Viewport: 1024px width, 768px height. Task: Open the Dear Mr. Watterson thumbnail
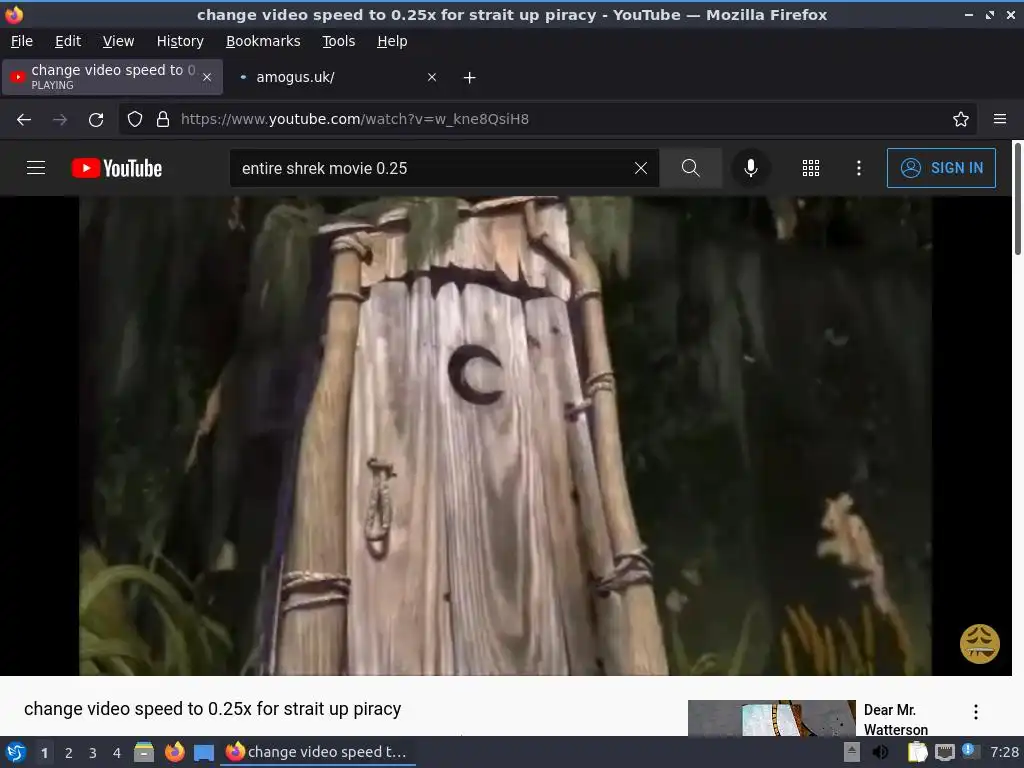click(x=771, y=718)
